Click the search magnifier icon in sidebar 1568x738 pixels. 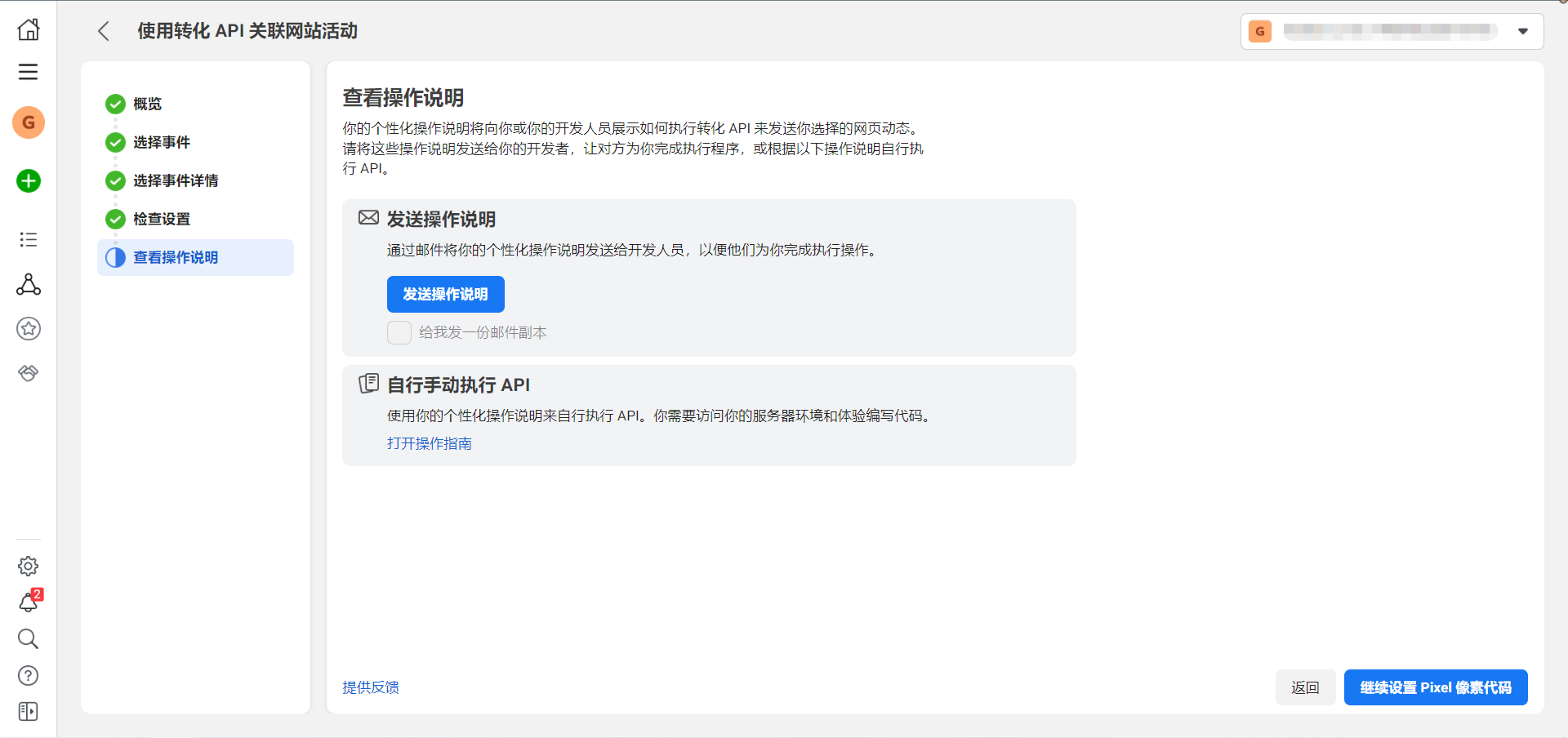point(29,638)
